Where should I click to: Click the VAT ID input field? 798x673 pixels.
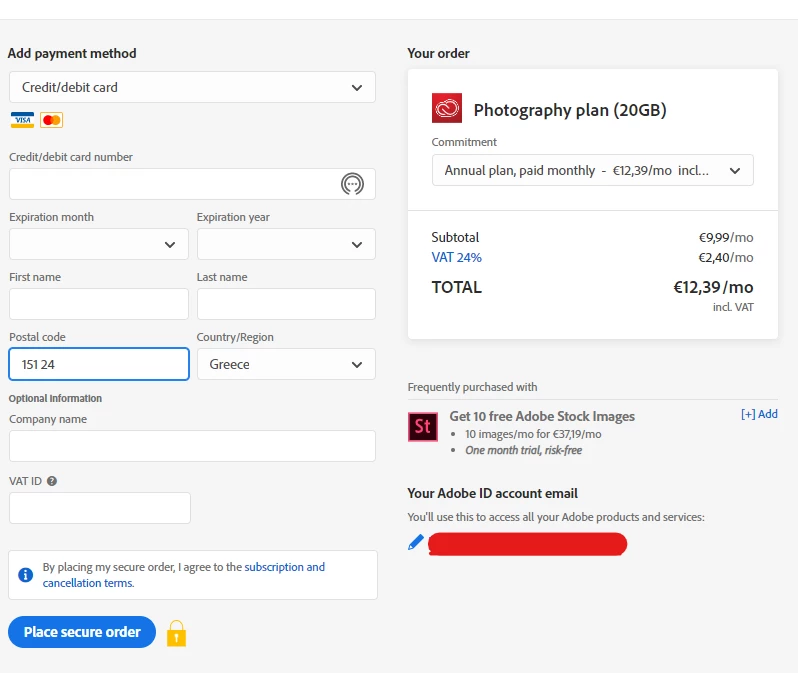[100, 508]
